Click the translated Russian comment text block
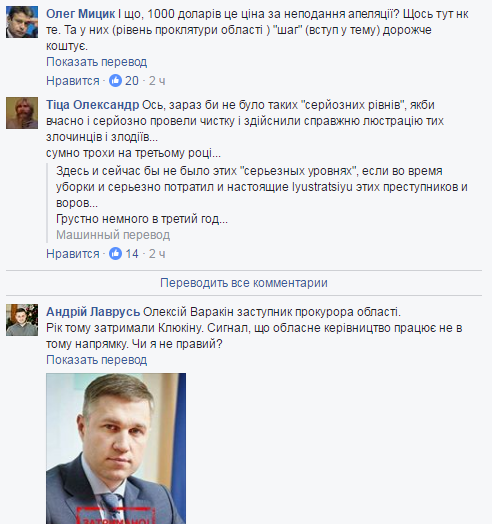This screenshot has height=524, width=492. click(262, 195)
